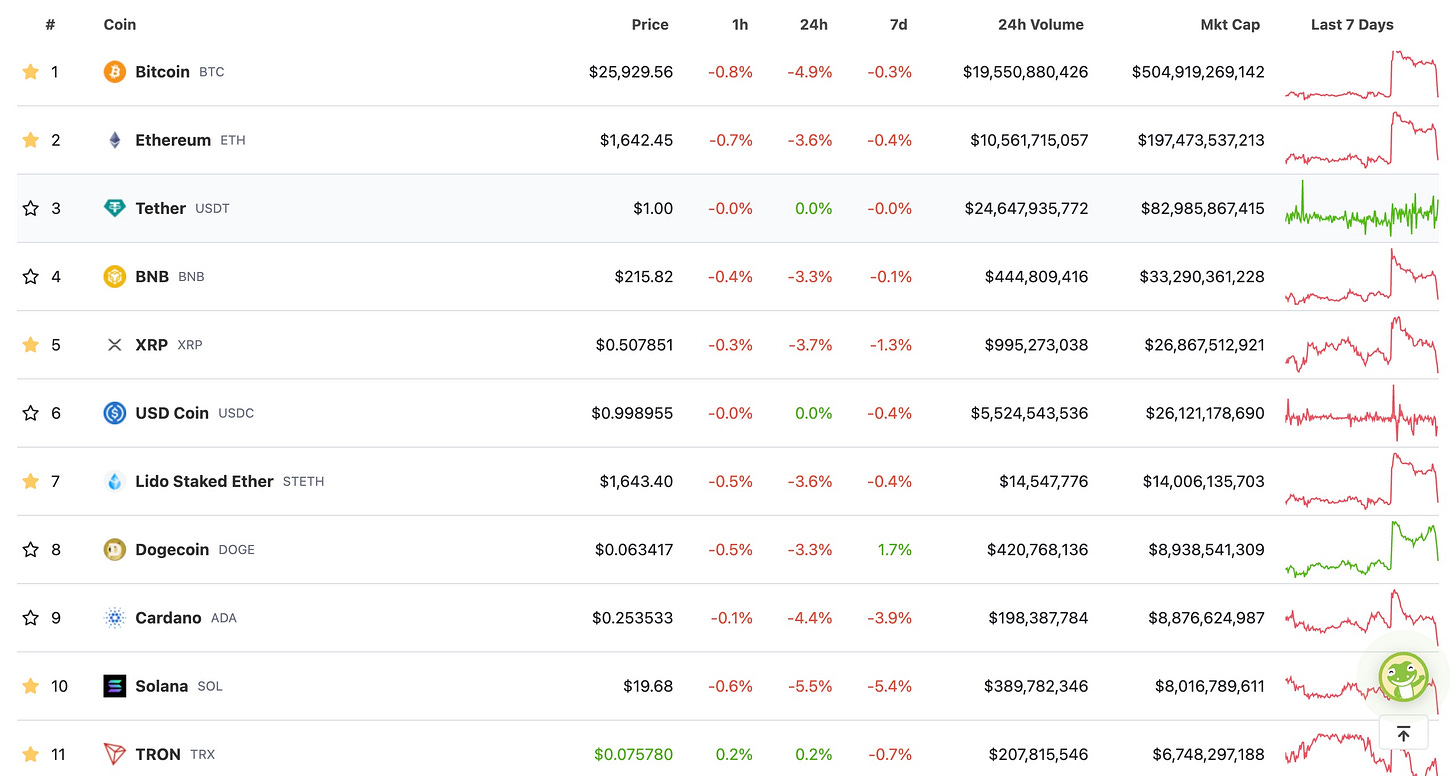Click the Tether green logo icon

(x=115, y=208)
